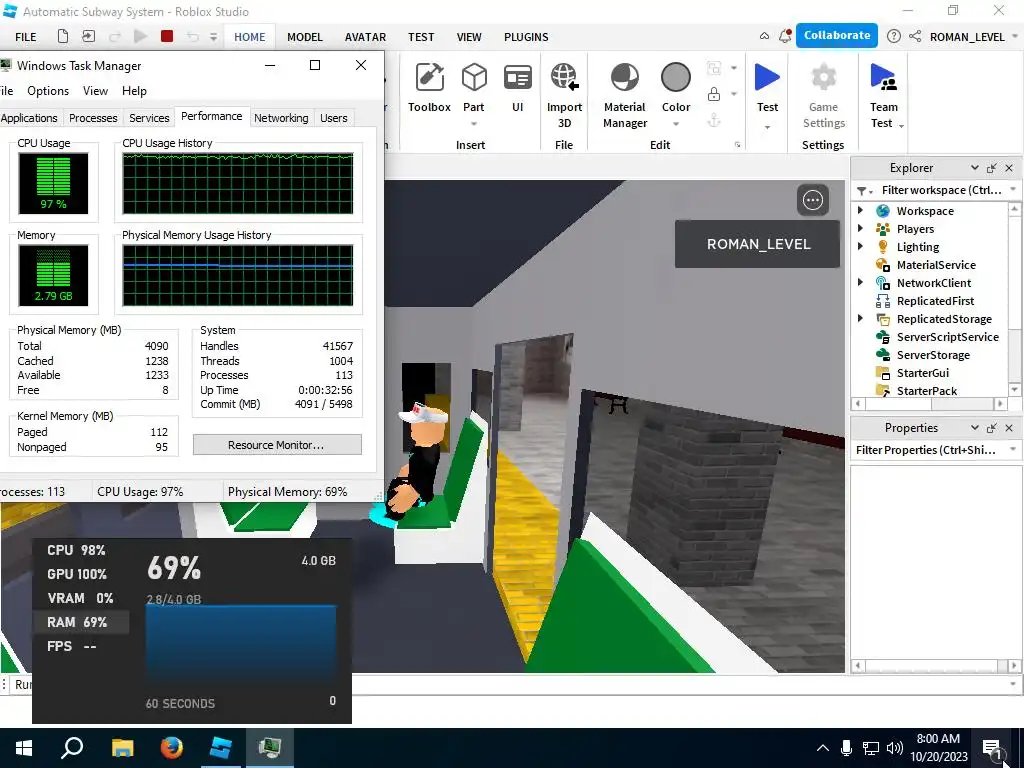Toggle the anchor tool icon
Image resolution: width=1024 pixels, height=768 pixels.
tap(714, 120)
